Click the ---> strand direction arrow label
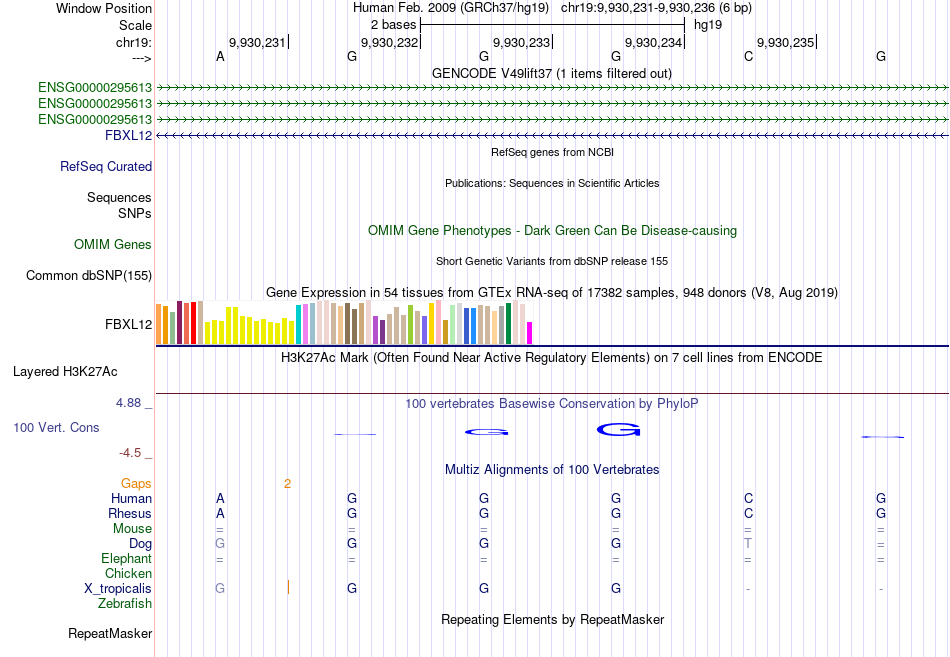Viewport: 950px width, 657px height. (x=141, y=58)
